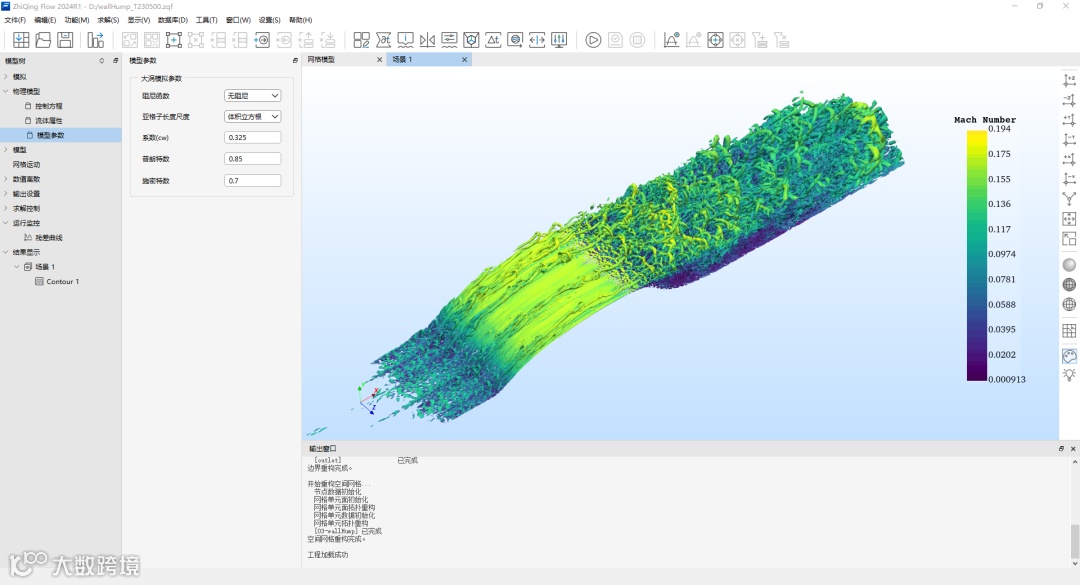The height and width of the screenshot is (585, 1080).
Task: Close the 场景 1 tab
Action: click(x=464, y=60)
